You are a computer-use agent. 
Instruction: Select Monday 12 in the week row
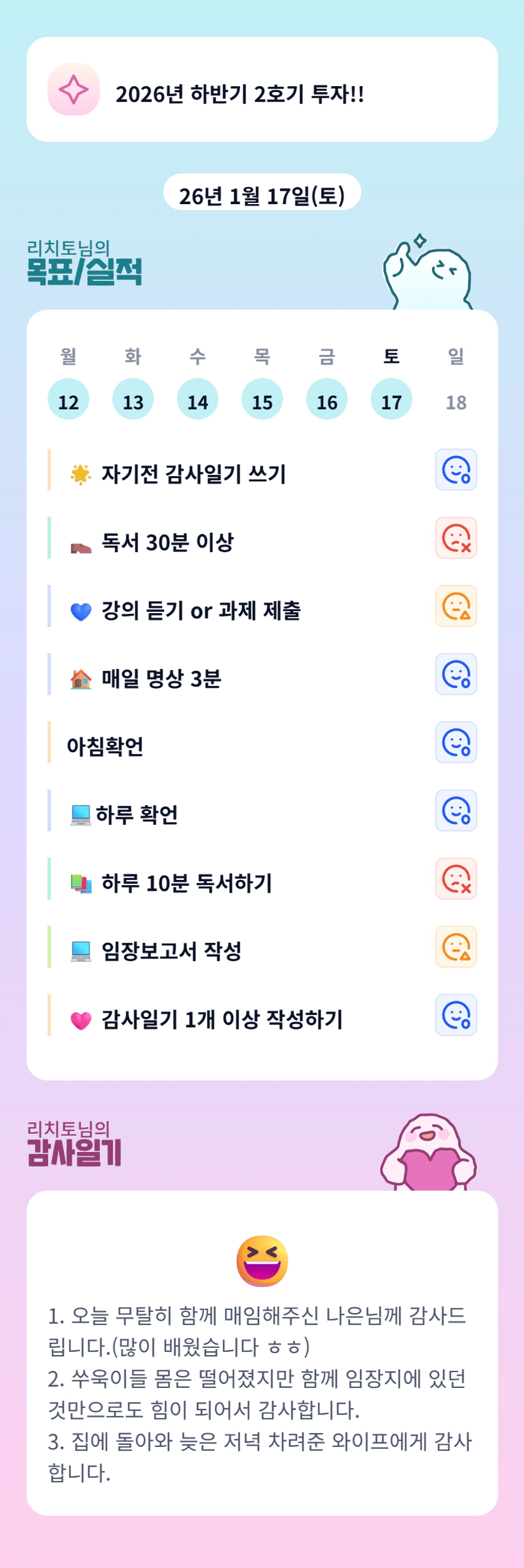[68, 400]
